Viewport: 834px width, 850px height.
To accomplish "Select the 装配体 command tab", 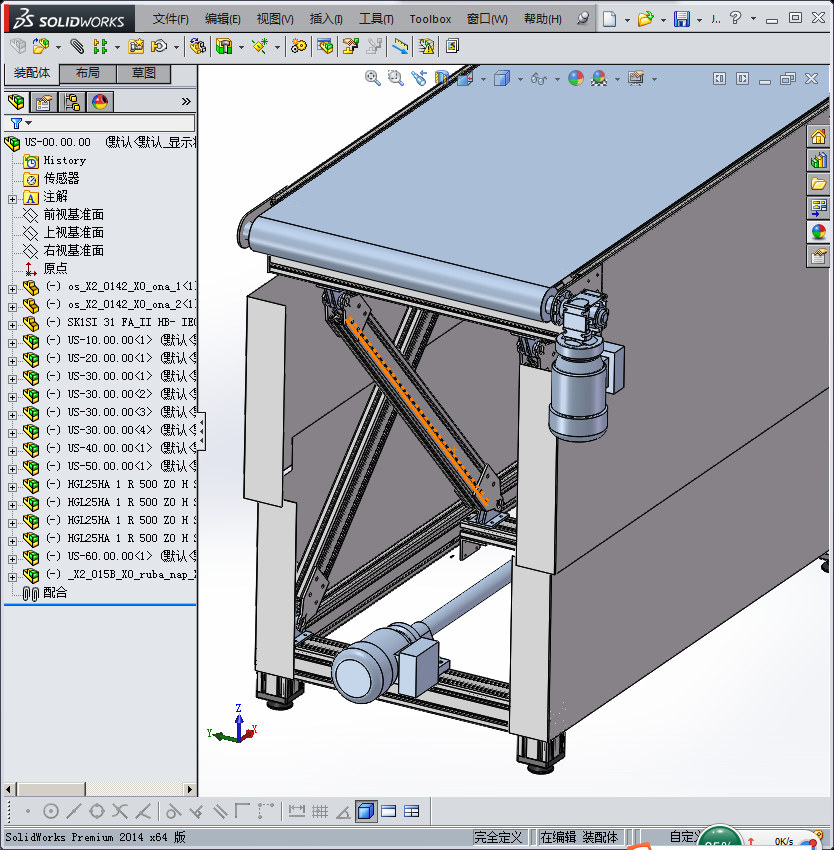I will pos(31,73).
